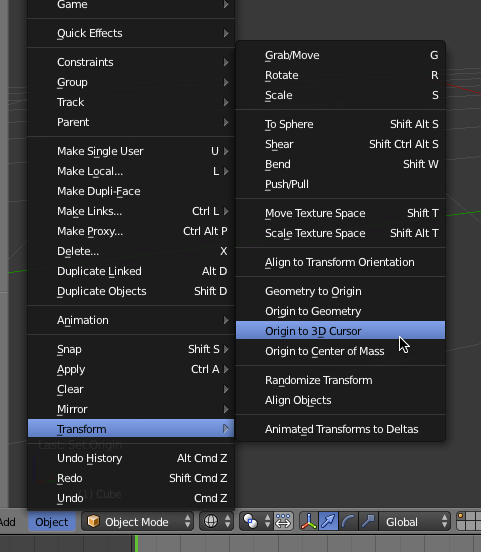
Task: Toggle the 3D manipulator widget icon
Action: click(309, 521)
